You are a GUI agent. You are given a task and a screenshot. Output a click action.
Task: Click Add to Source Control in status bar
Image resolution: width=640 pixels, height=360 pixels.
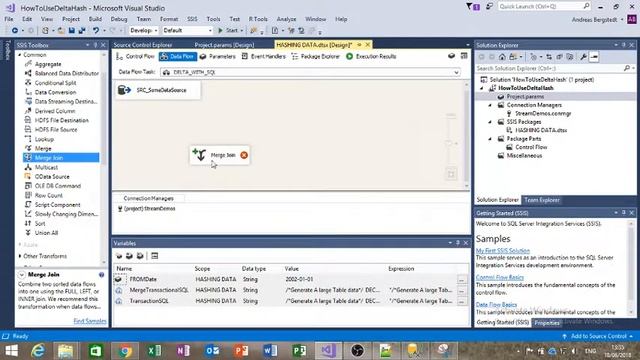[x=598, y=336]
